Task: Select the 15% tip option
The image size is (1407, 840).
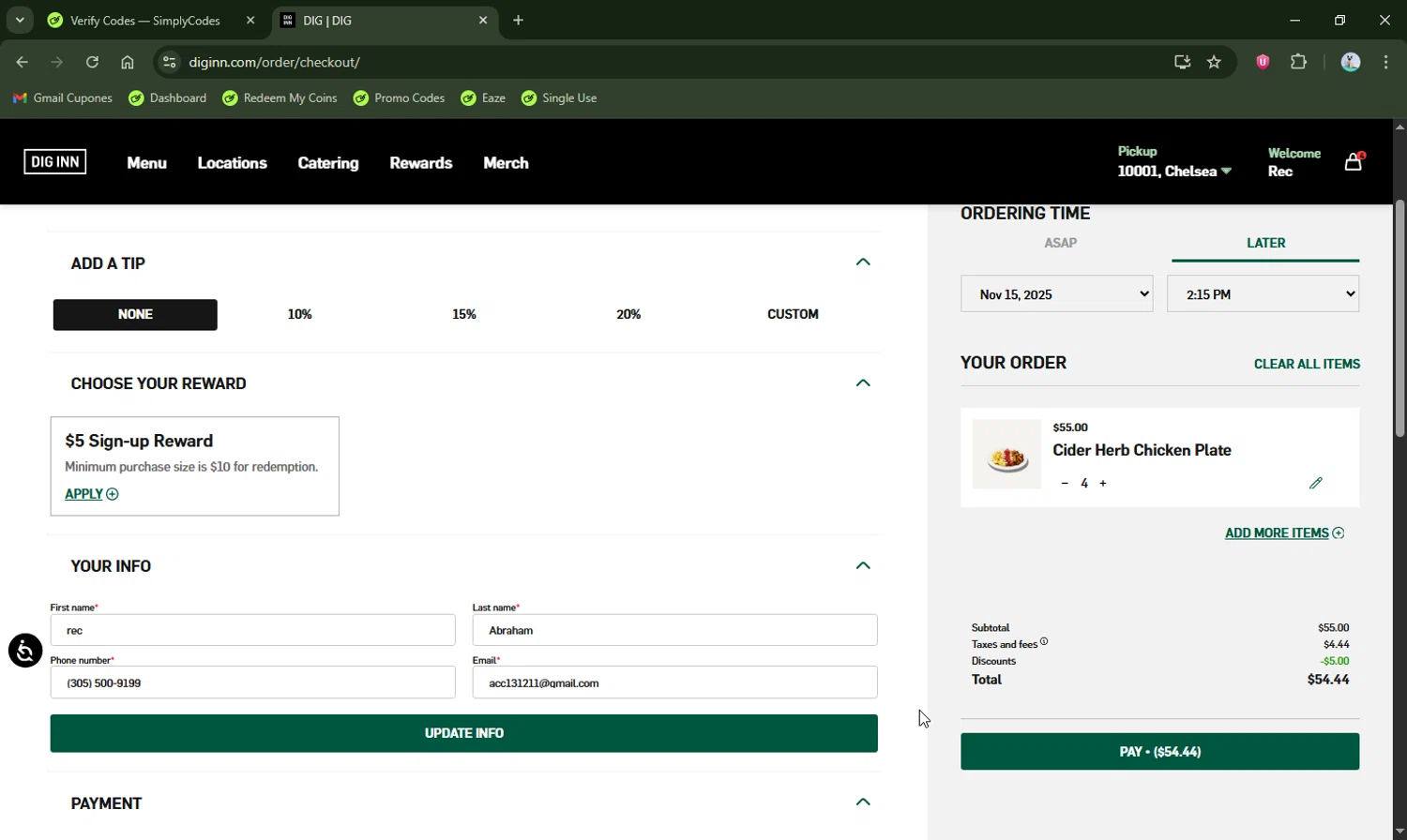Action: [464, 314]
